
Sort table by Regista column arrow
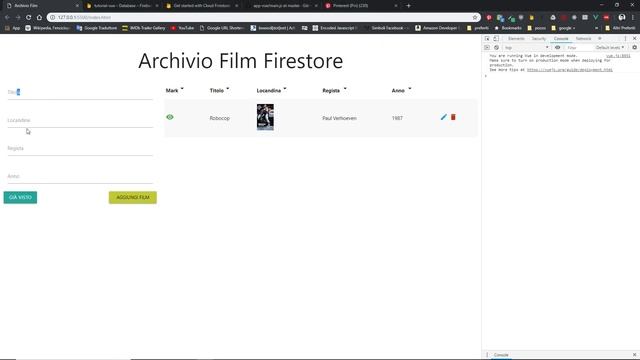(345, 89)
